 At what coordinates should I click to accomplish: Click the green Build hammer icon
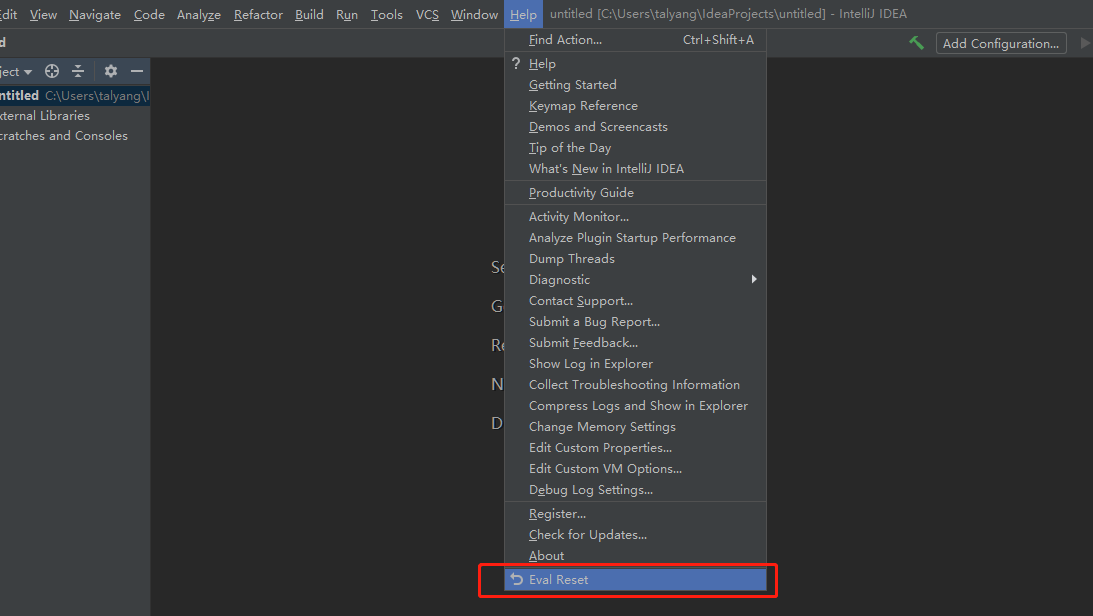pos(916,43)
